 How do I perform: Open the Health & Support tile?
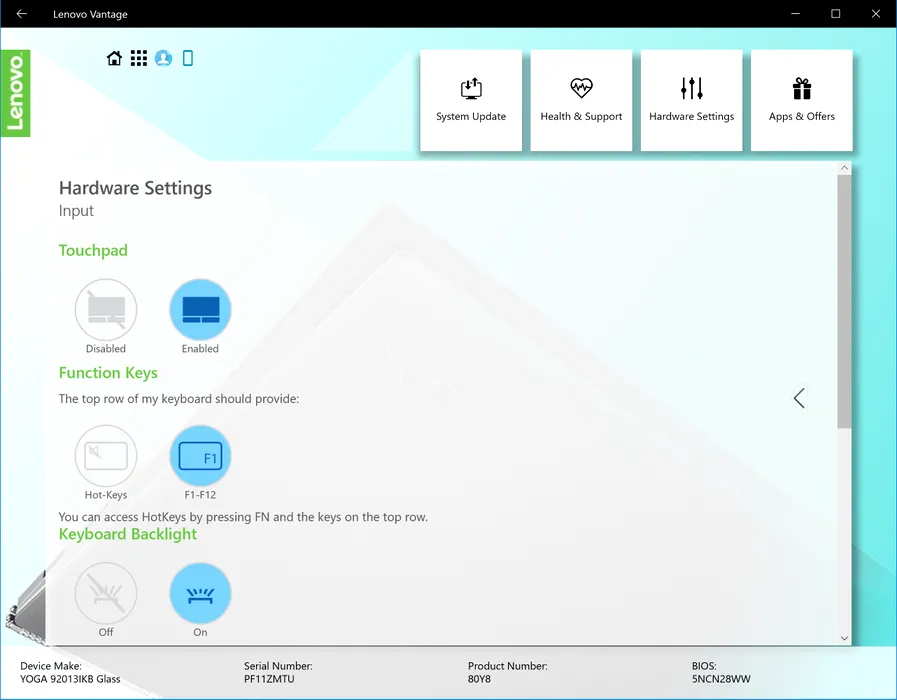tap(581, 100)
